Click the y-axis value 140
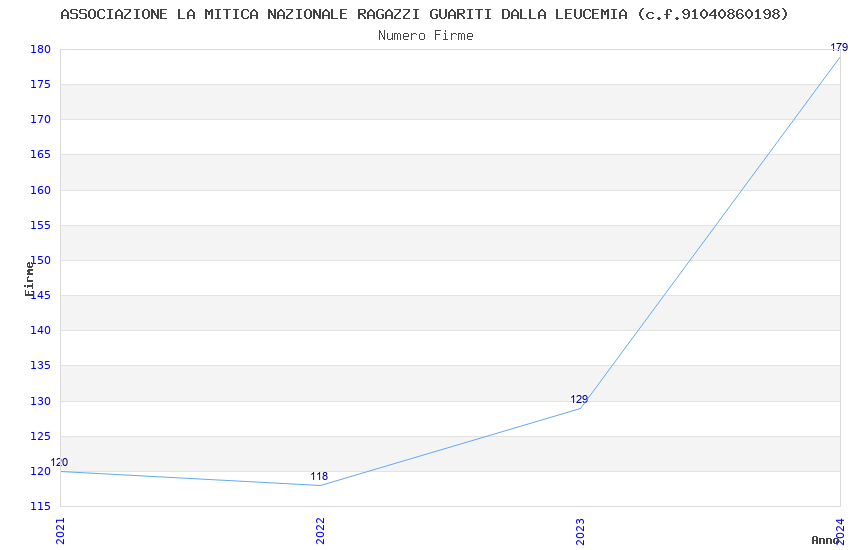This screenshot has width=850, height=550. pyautogui.click(x=40, y=331)
